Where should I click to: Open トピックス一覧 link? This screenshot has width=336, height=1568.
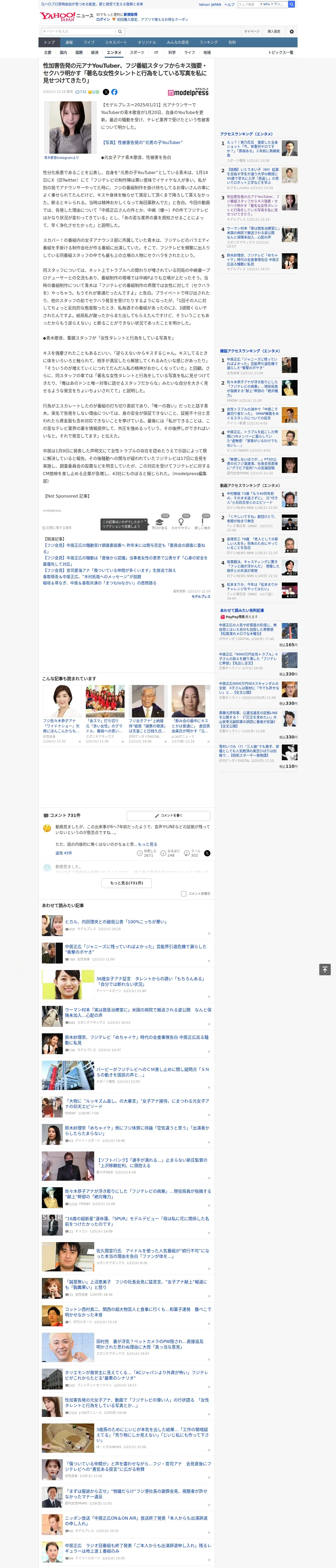(281, 52)
